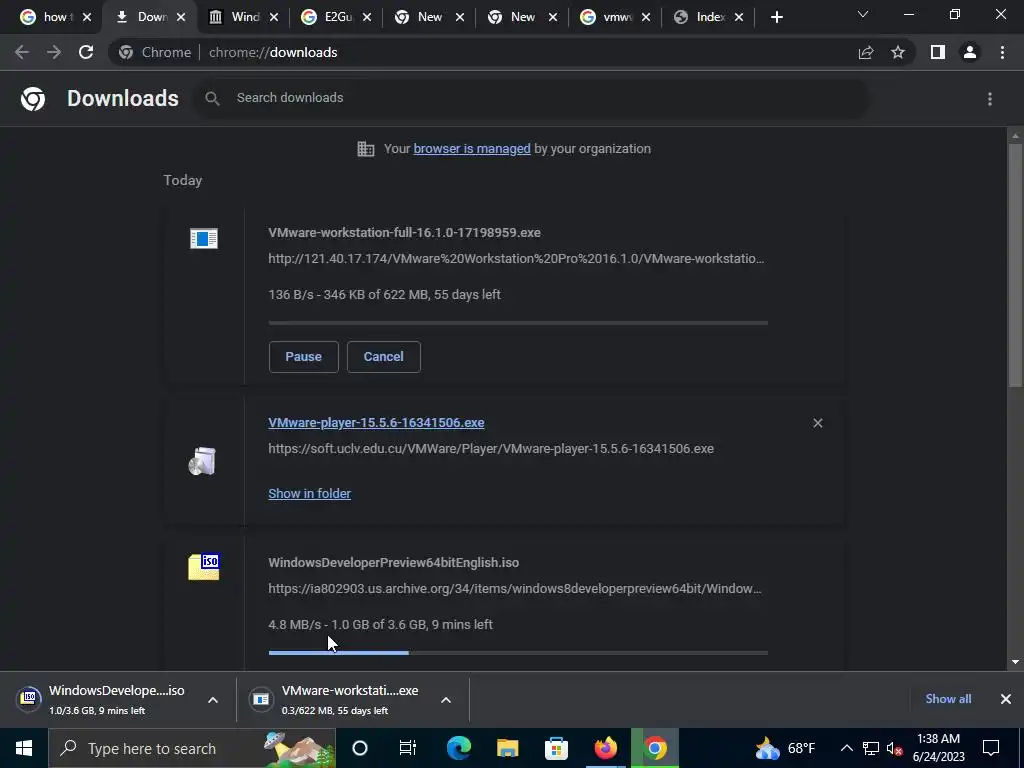
Task: Focus the Search downloads field
Action: pos(530,98)
